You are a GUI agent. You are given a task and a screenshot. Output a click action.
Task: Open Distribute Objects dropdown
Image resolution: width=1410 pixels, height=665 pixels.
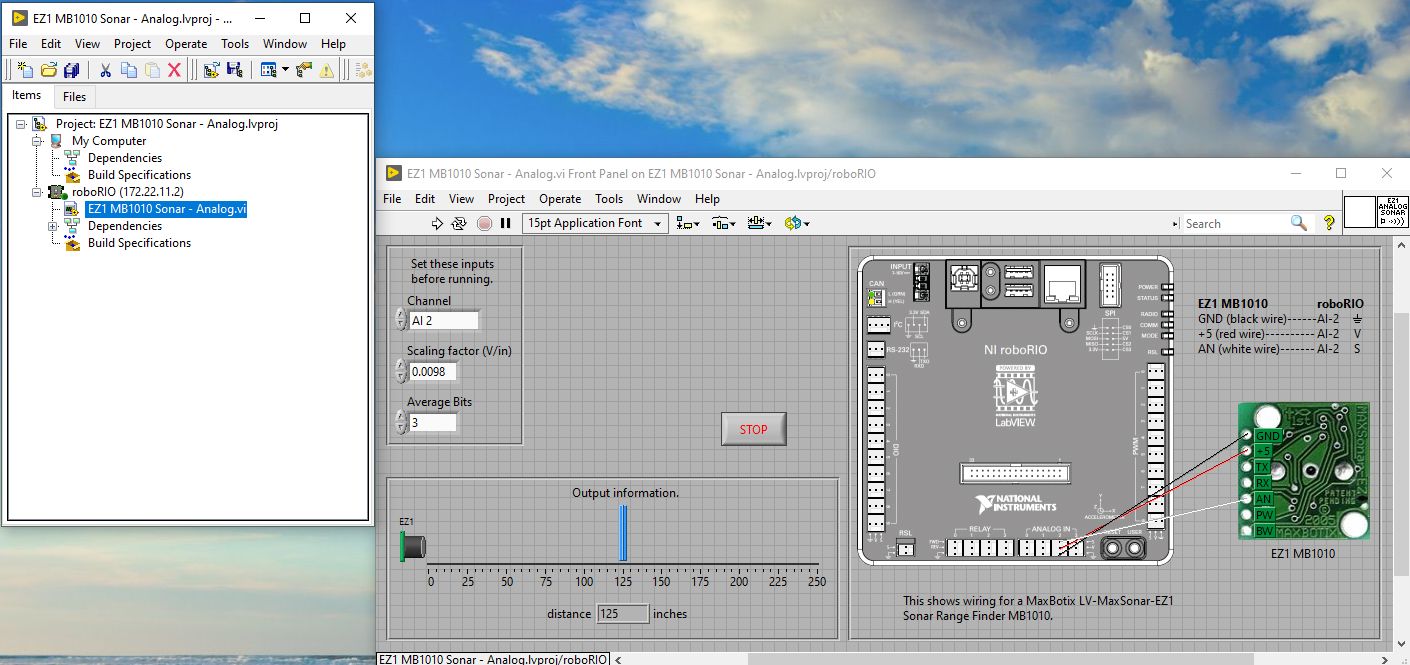click(x=724, y=223)
